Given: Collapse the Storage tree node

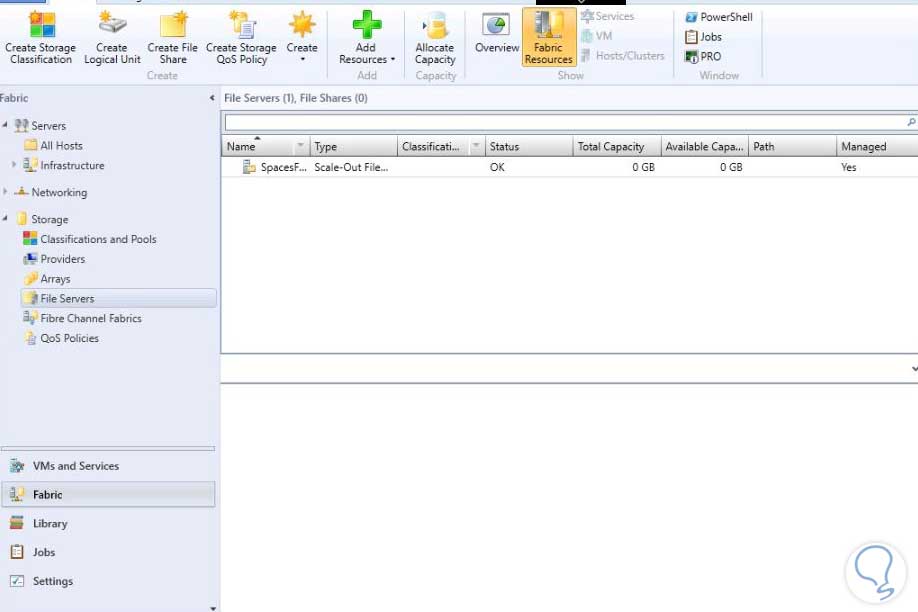Looking at the screenshot, I should pos(5,218).
